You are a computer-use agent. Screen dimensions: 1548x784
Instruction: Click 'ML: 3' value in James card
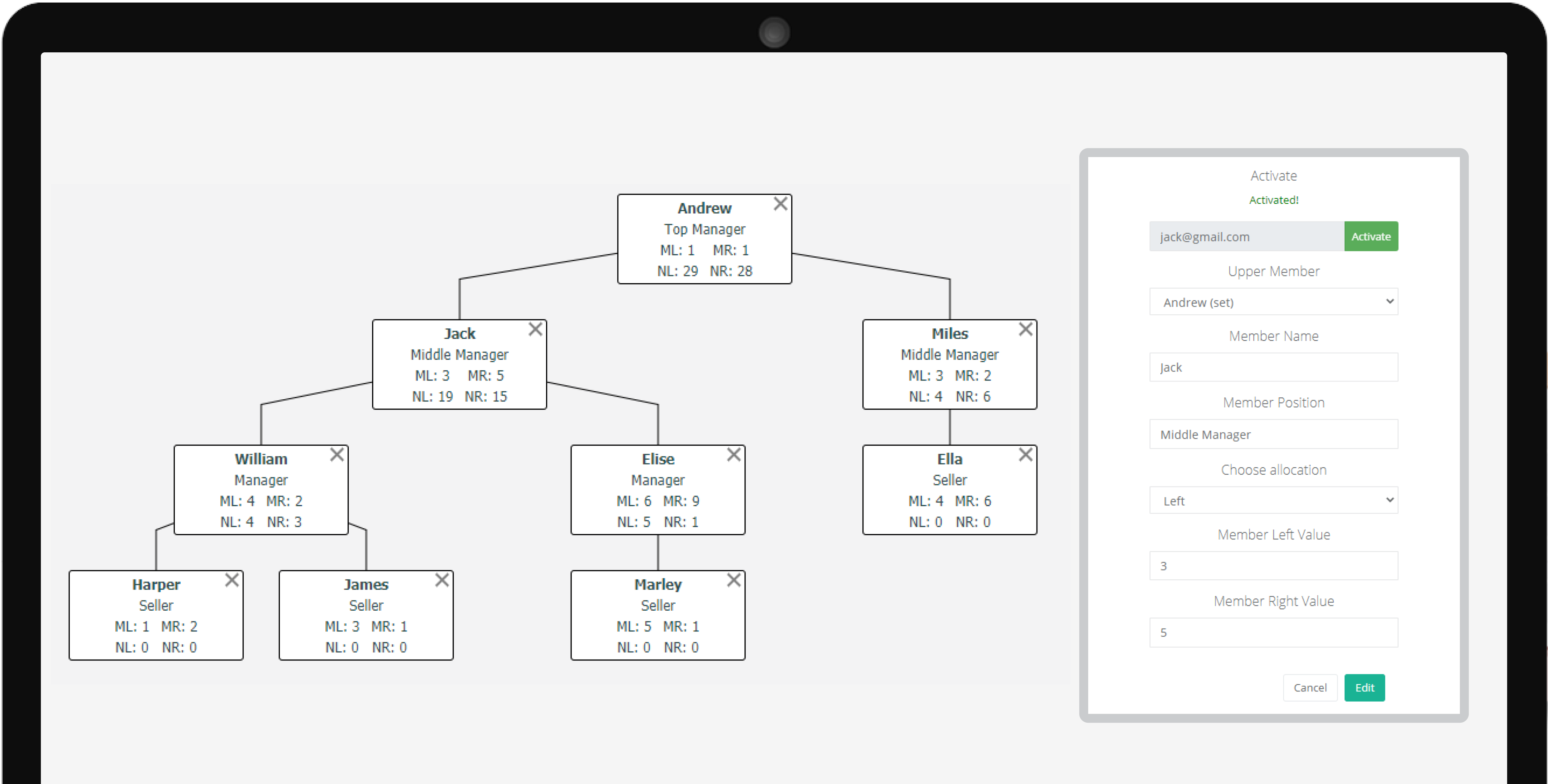(342, 627)
